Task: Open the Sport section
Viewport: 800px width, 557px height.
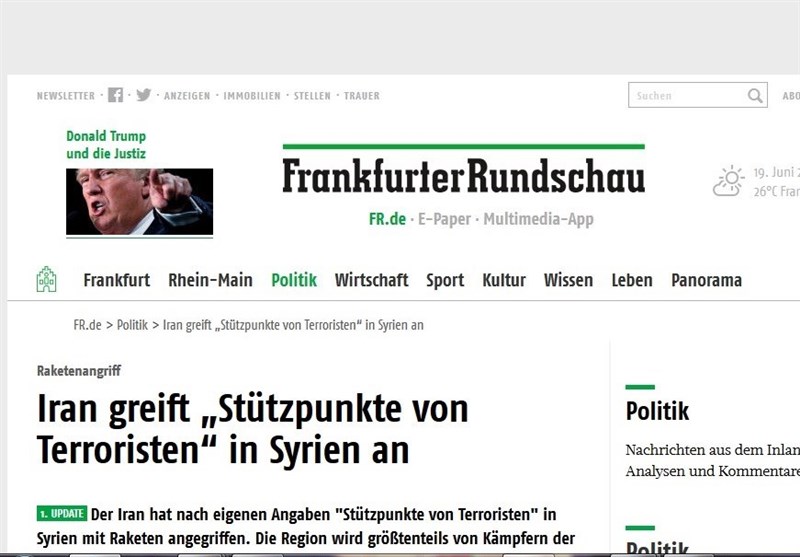Action: click(445, 280)
